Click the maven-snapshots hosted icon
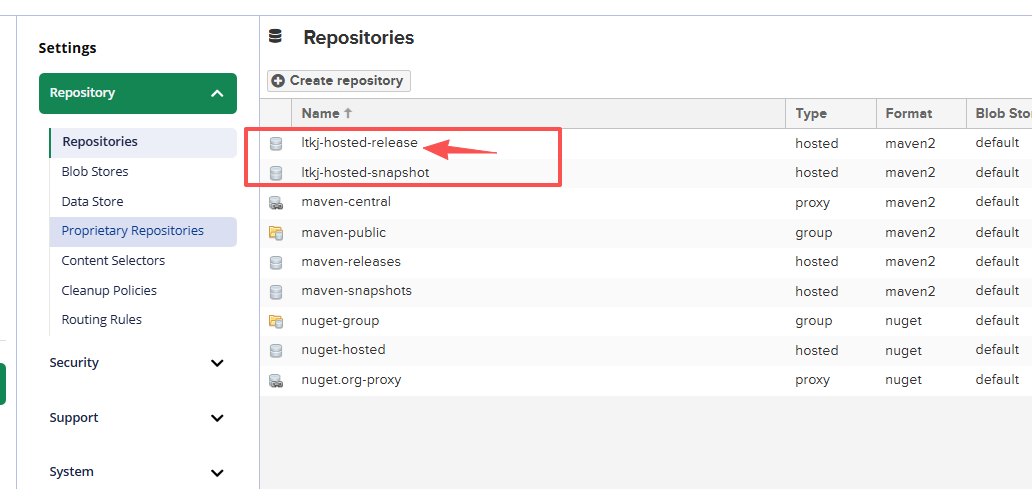 coord(276,291)
